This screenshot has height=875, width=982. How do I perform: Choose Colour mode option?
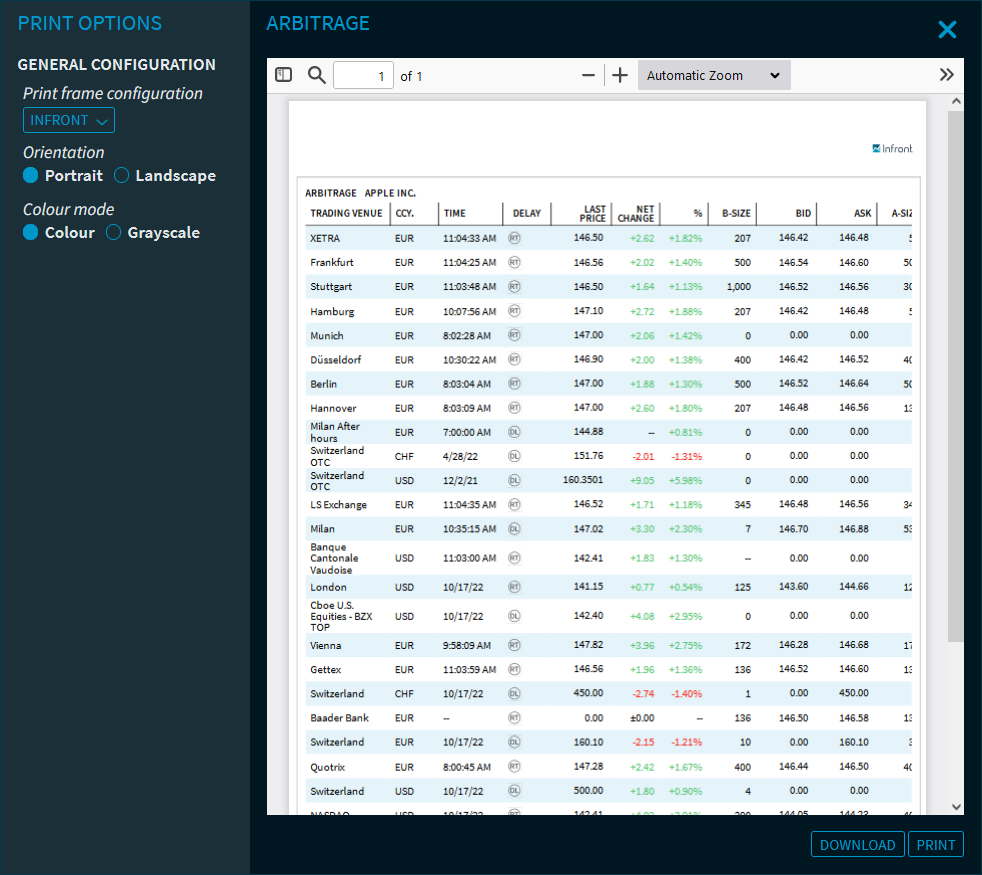tap(32, 232)
